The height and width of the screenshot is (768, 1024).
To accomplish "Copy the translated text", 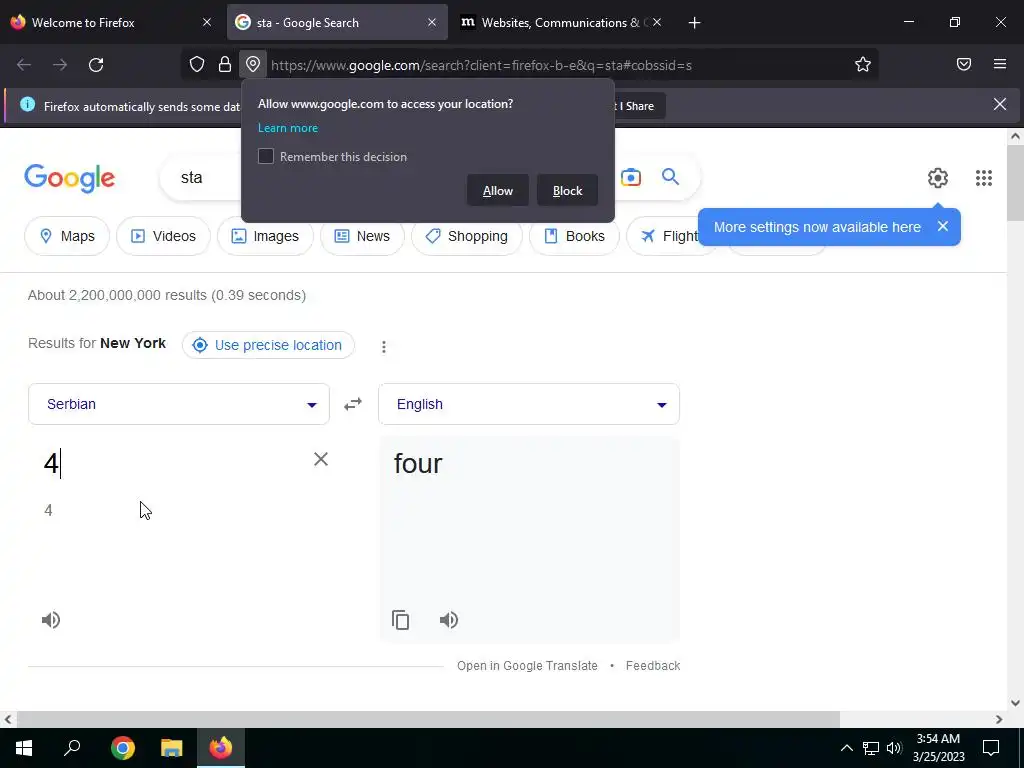I will tap(400, 620).
